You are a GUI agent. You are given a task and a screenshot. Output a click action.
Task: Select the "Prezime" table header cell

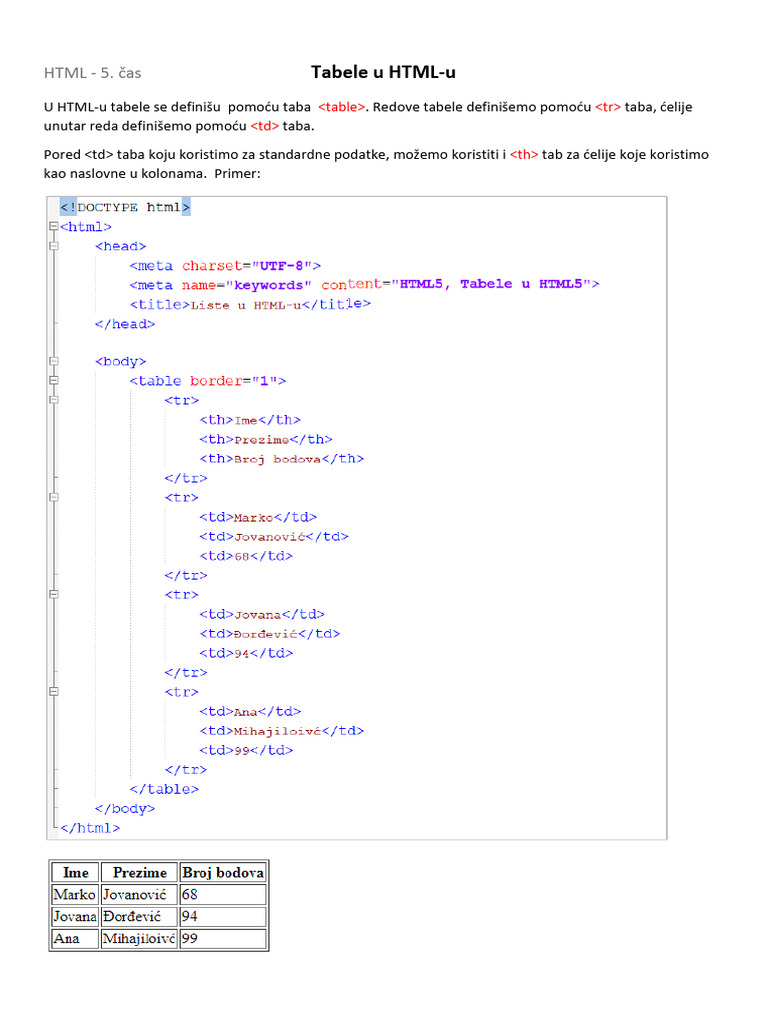pos(139,872)
